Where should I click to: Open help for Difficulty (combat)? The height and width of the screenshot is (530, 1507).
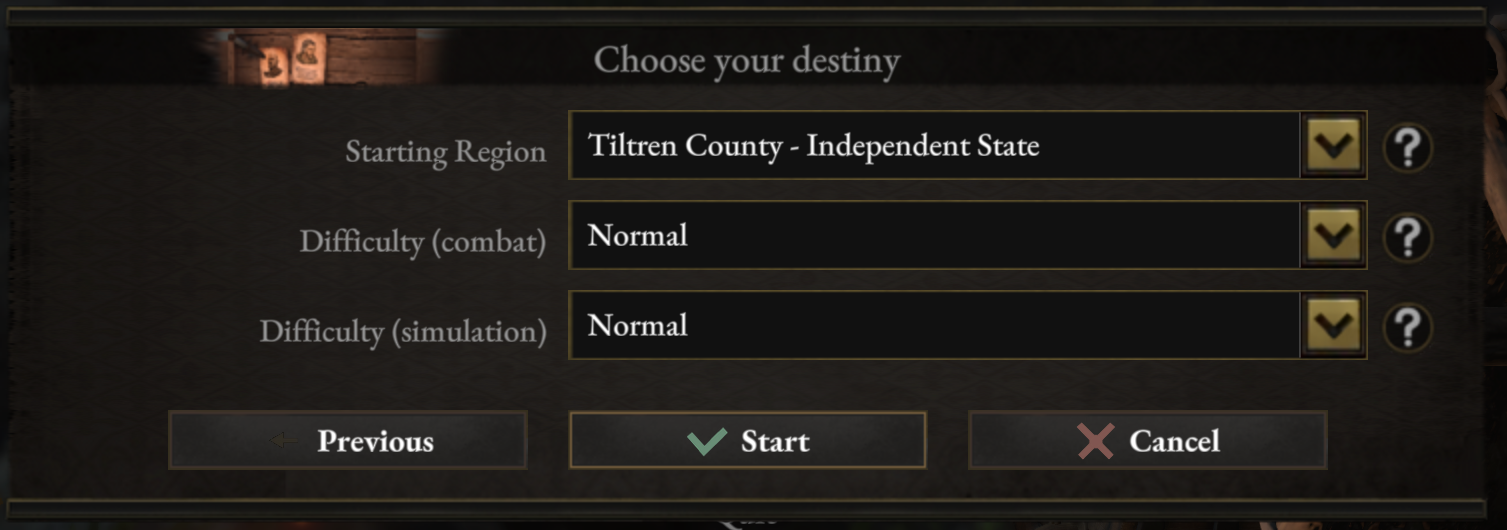[x=1407, y=237]
